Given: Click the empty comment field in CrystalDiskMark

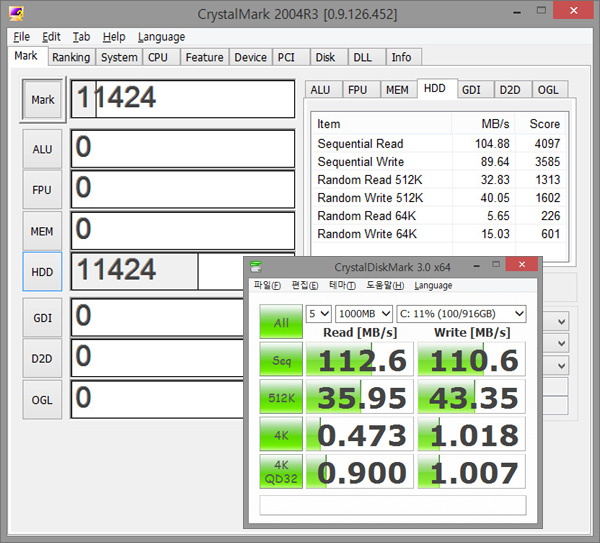Looking at the screenshot, I should pos(393,505).
